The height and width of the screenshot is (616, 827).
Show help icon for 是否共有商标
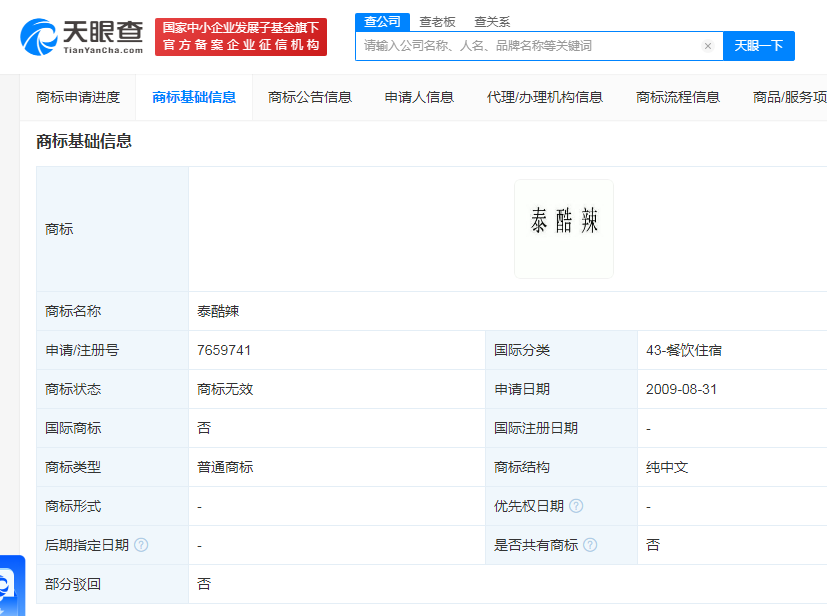coord(590,545)
